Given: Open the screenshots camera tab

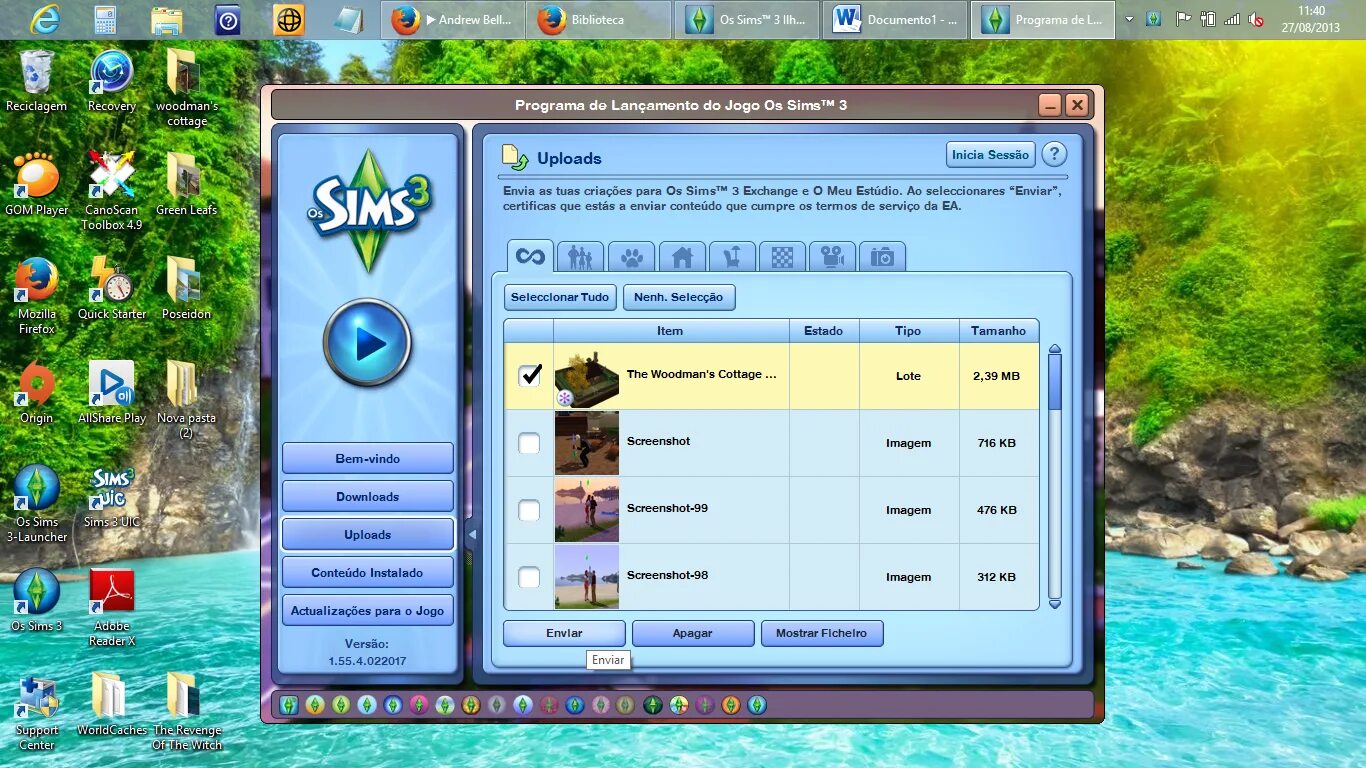Looking at the screenshot, I should pyautogui.click(x=882, y=257).
